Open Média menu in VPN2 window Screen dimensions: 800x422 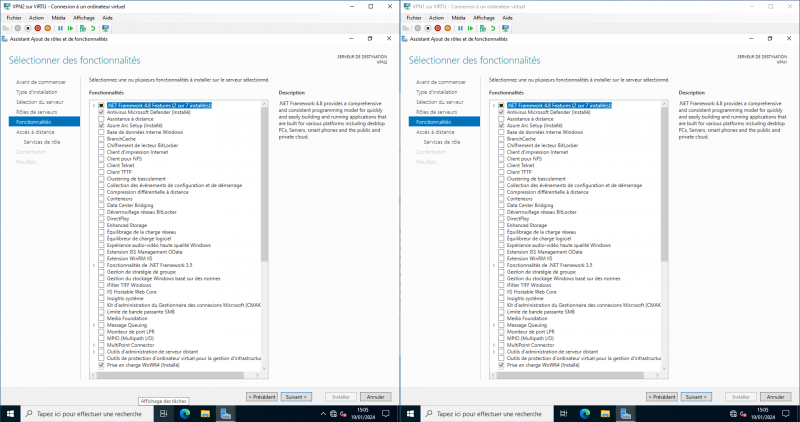coord(58,18)
